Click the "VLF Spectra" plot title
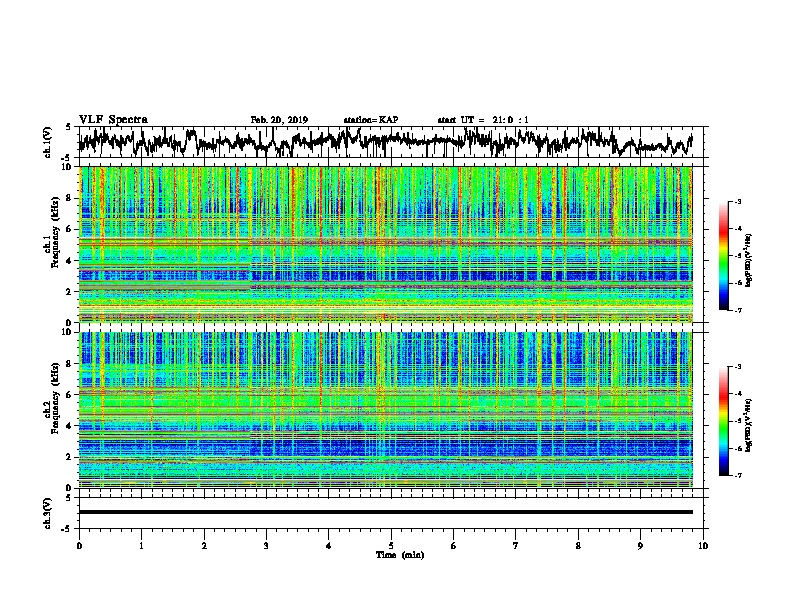Viewport: 792px width, 612px height. (x=113, y=120)
